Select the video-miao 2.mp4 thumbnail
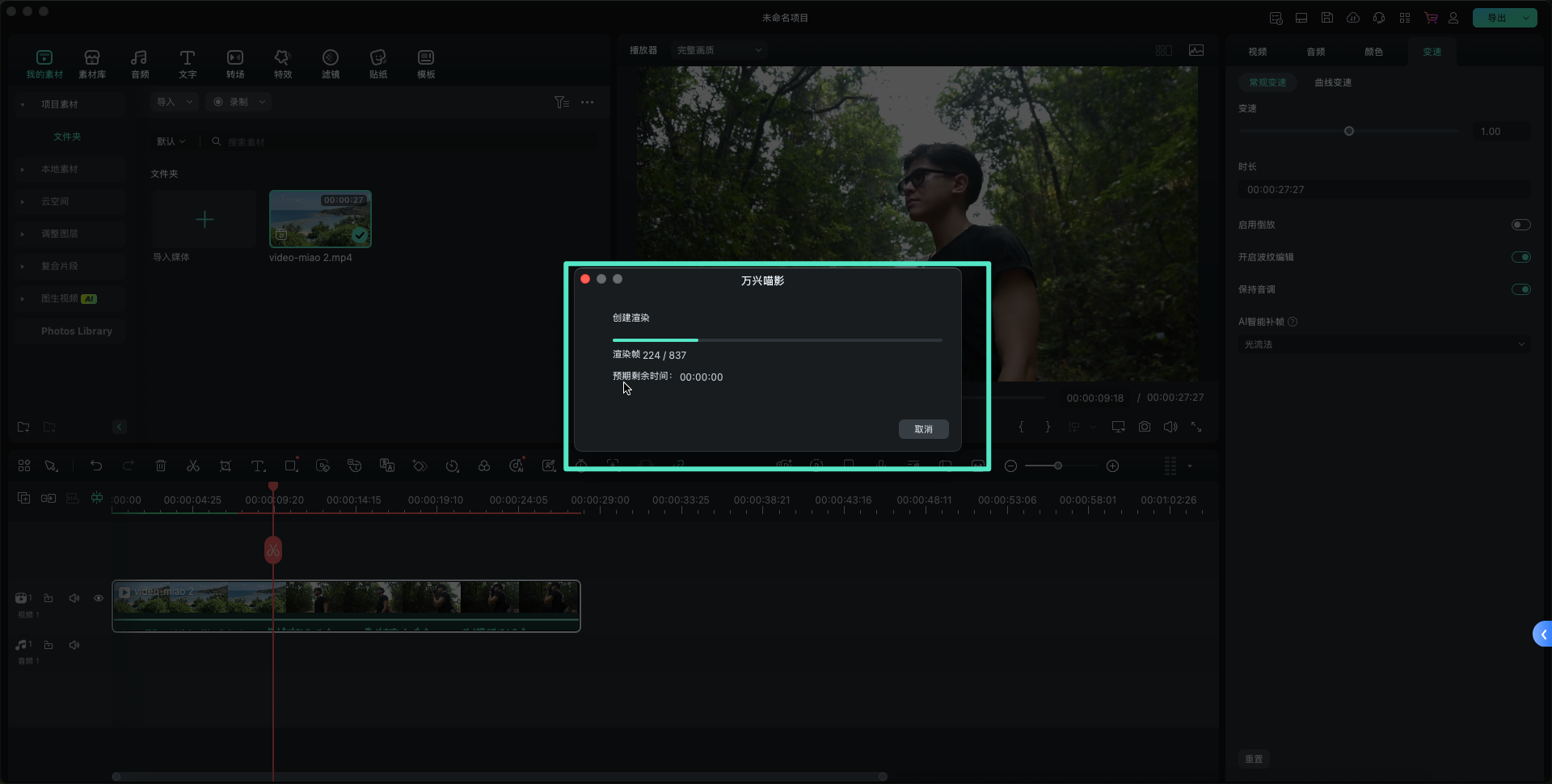Screen dimensions: 1552x784 tap(320, 219)
